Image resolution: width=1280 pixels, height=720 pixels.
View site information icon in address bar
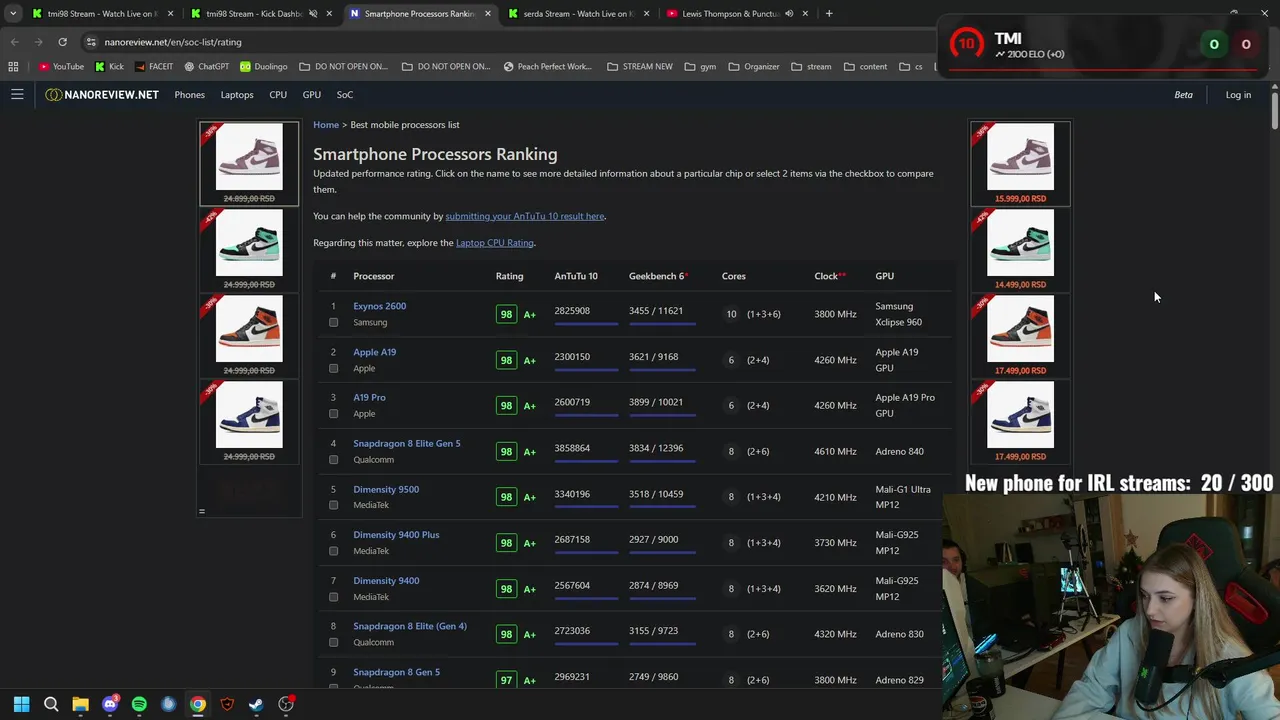point(91,42)
